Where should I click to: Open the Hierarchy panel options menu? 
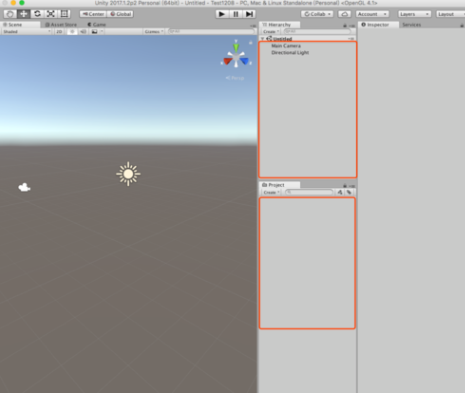click(352, 26)
